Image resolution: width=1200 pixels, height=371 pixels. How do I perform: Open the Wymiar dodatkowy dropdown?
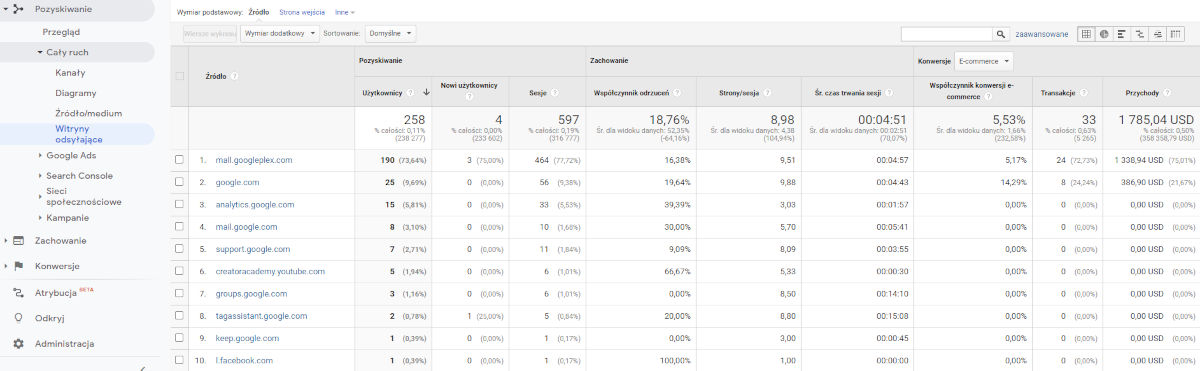click(x=280, y=33)
